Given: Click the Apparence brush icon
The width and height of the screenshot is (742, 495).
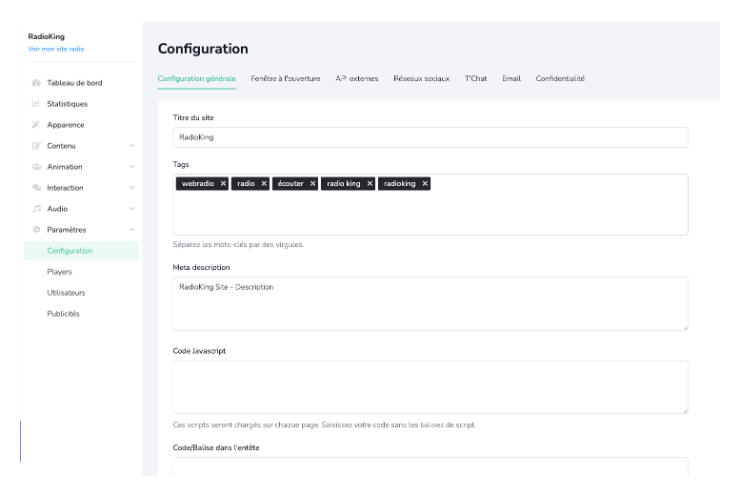Looking at the screenshot, I should 36,125.
